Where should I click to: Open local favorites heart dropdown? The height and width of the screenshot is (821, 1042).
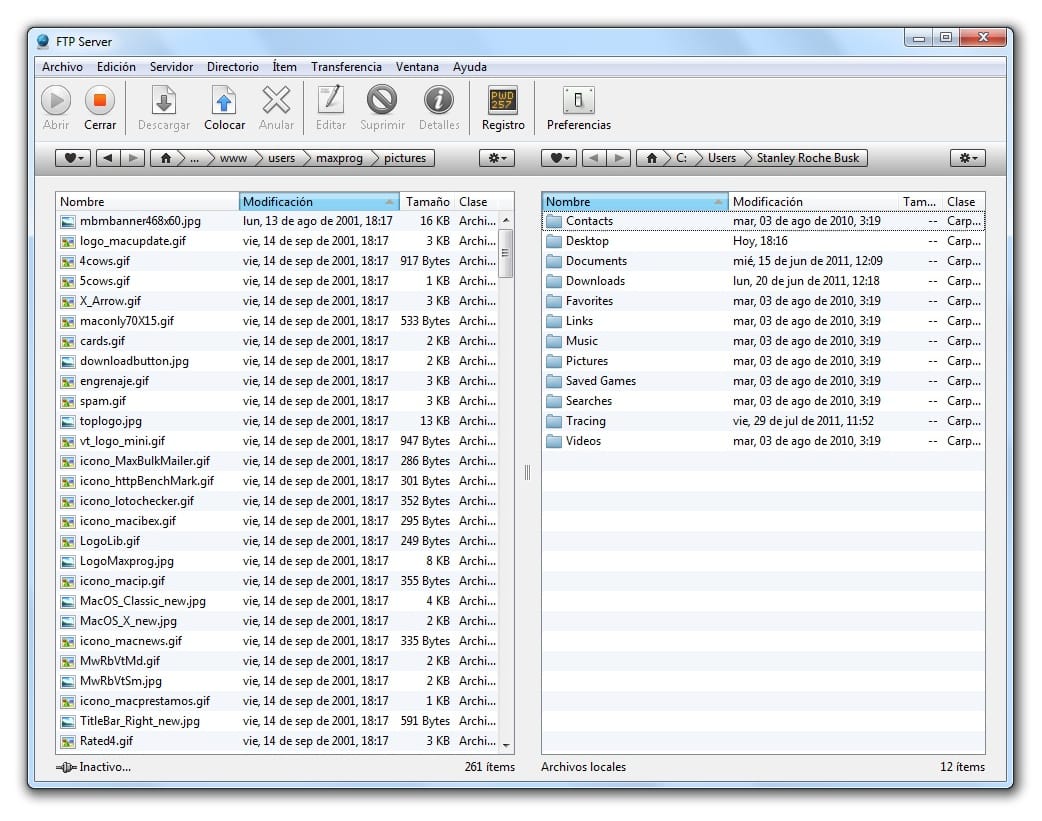(x=559, y=158)
